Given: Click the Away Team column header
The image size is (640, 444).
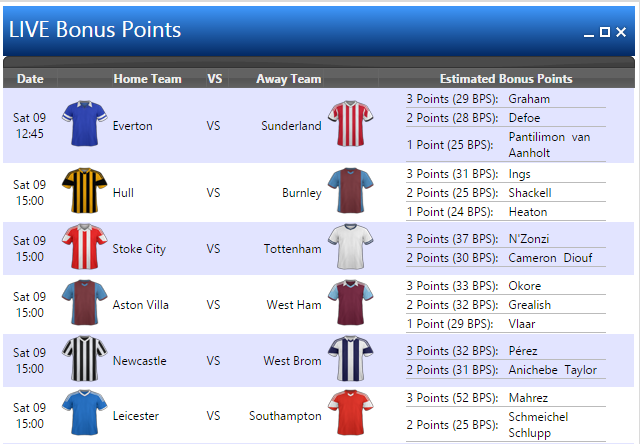Looking at the screenshot, I should [289, 78].
